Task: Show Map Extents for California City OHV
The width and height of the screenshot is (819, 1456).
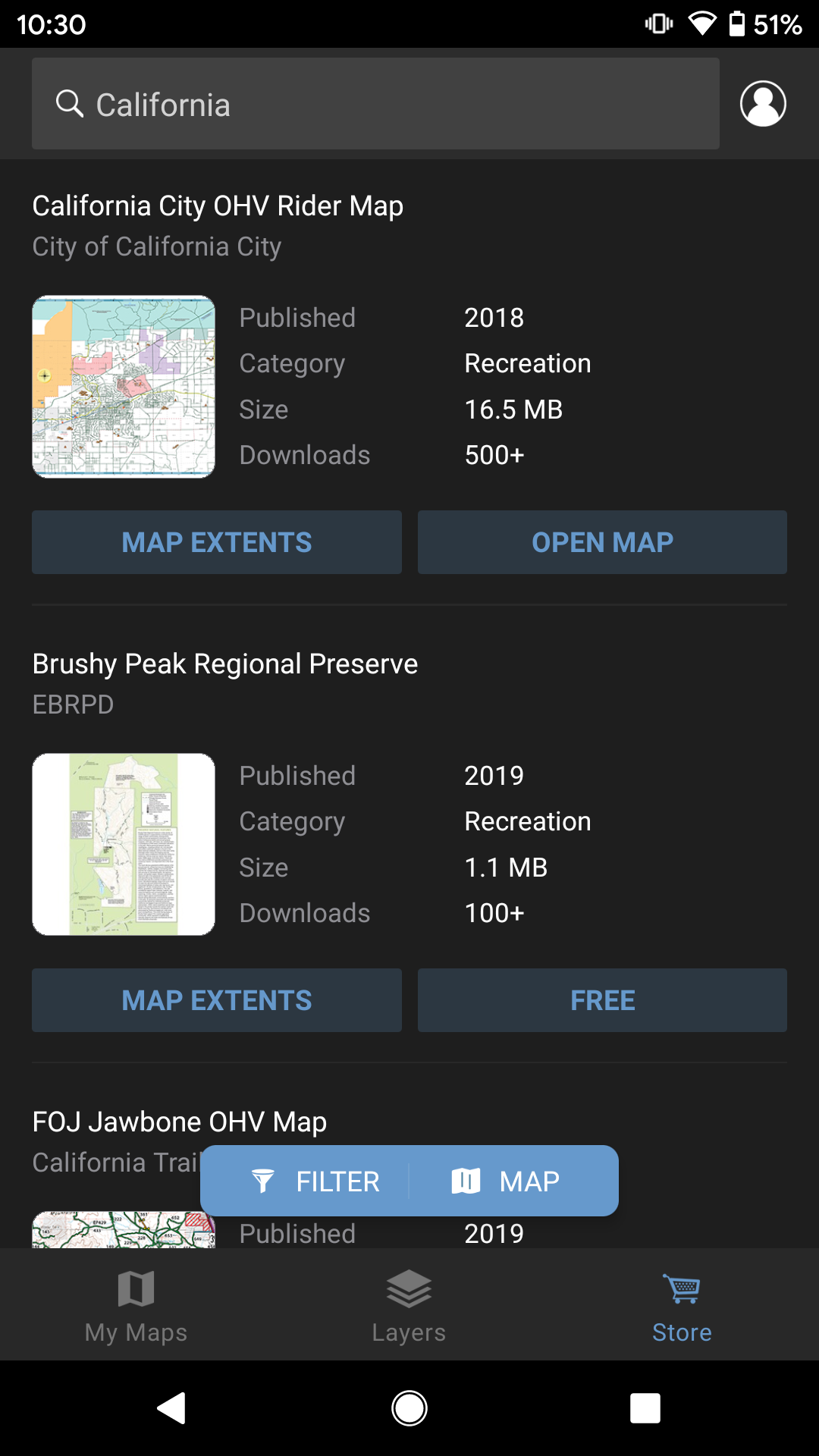Action: tap(217, 542)
